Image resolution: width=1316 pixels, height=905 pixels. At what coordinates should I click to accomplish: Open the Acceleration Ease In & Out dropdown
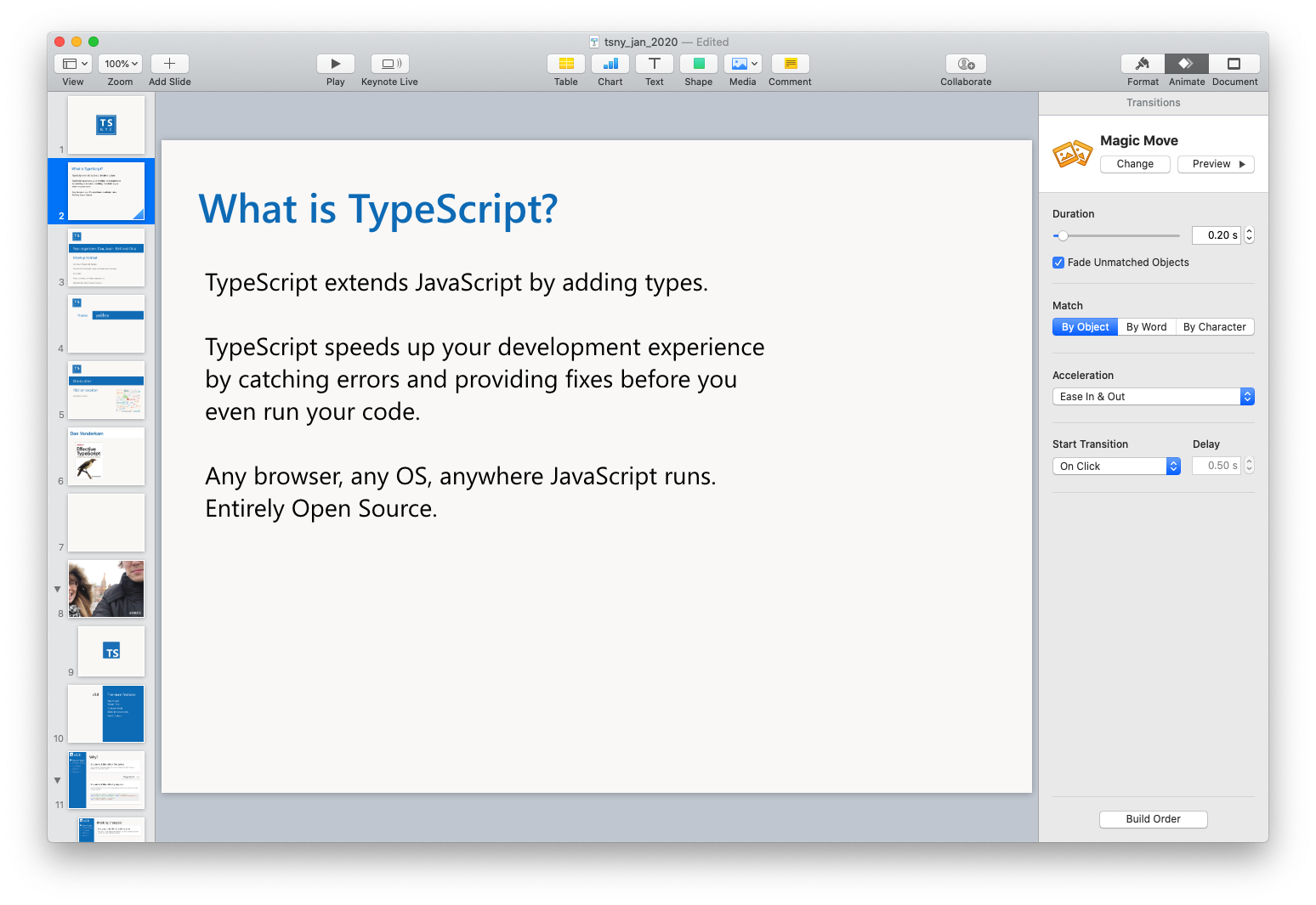click(1154, 397)
